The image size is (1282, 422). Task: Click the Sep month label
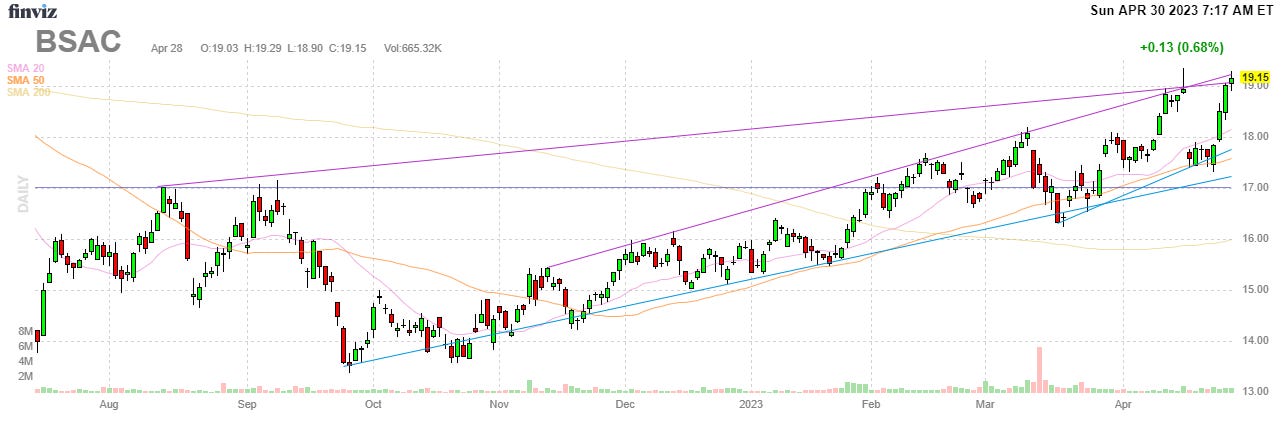[x=248, y=405]
